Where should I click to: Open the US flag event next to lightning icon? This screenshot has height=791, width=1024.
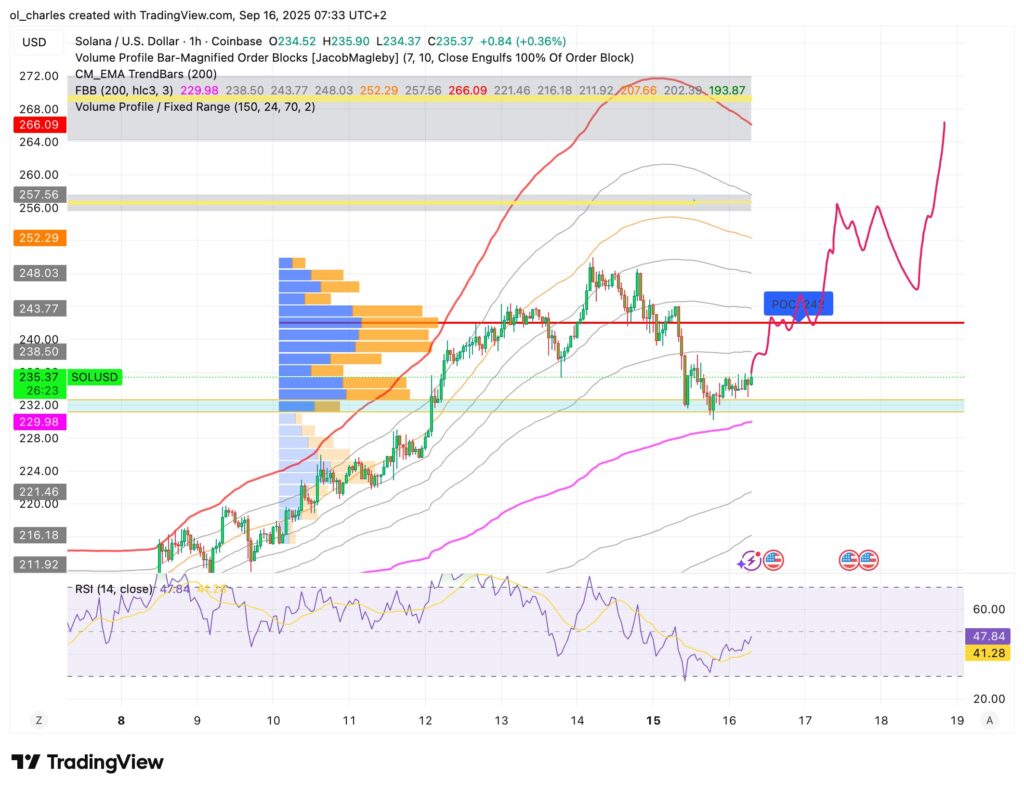click(772, 561)
